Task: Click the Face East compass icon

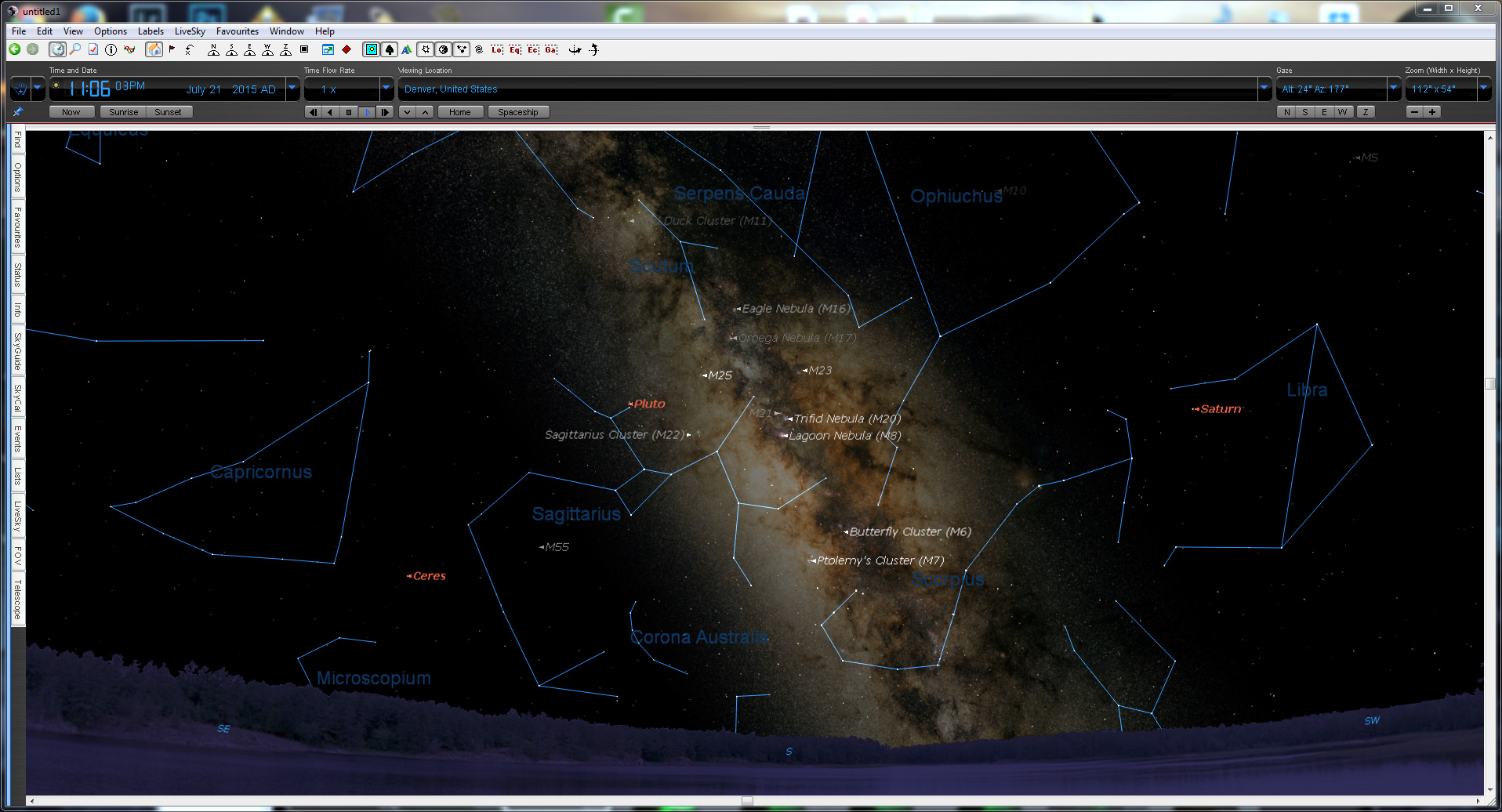Action: pyautogui.click(x=249, y=49)
